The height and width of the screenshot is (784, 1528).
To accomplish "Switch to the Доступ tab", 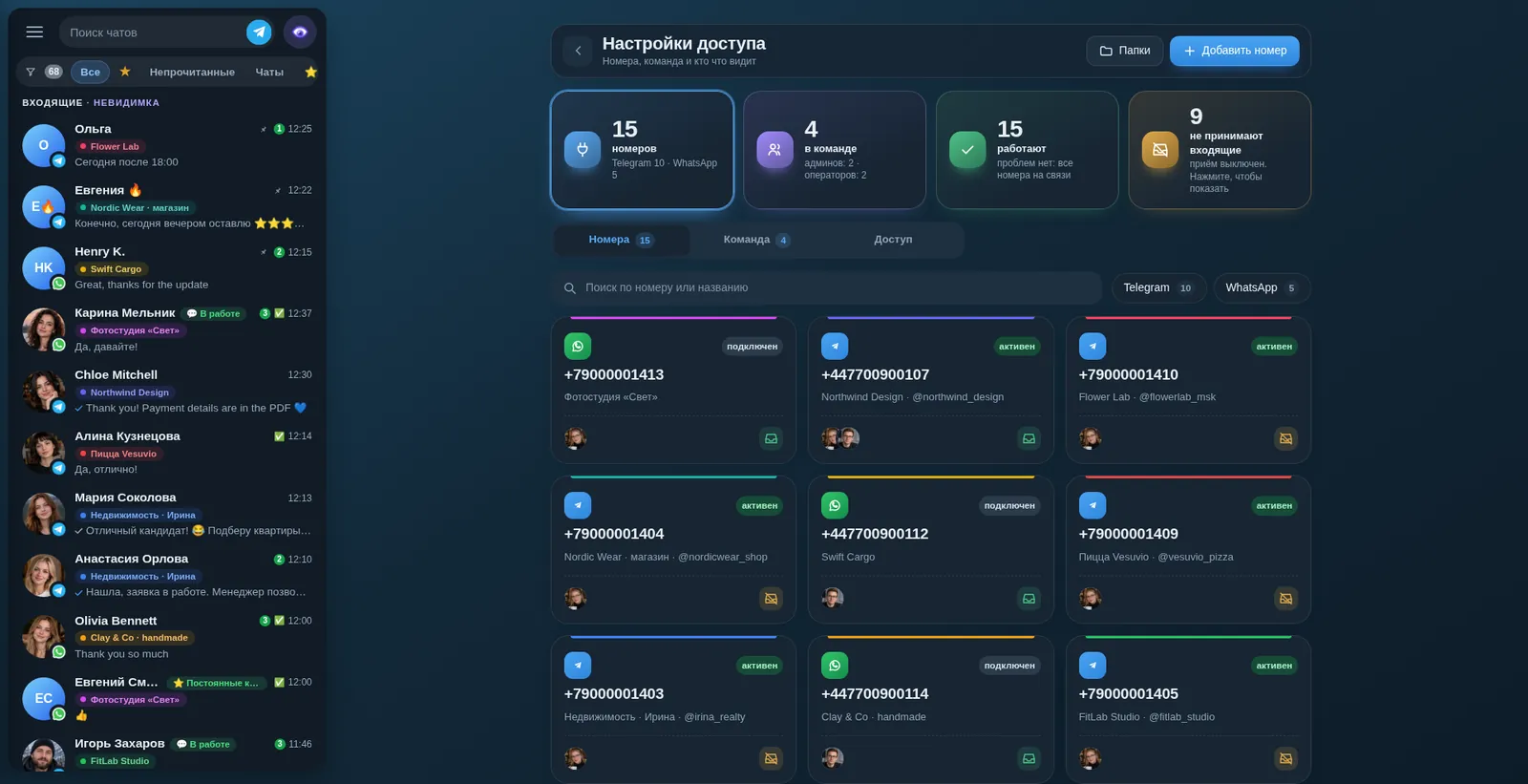I will (893, 240).
